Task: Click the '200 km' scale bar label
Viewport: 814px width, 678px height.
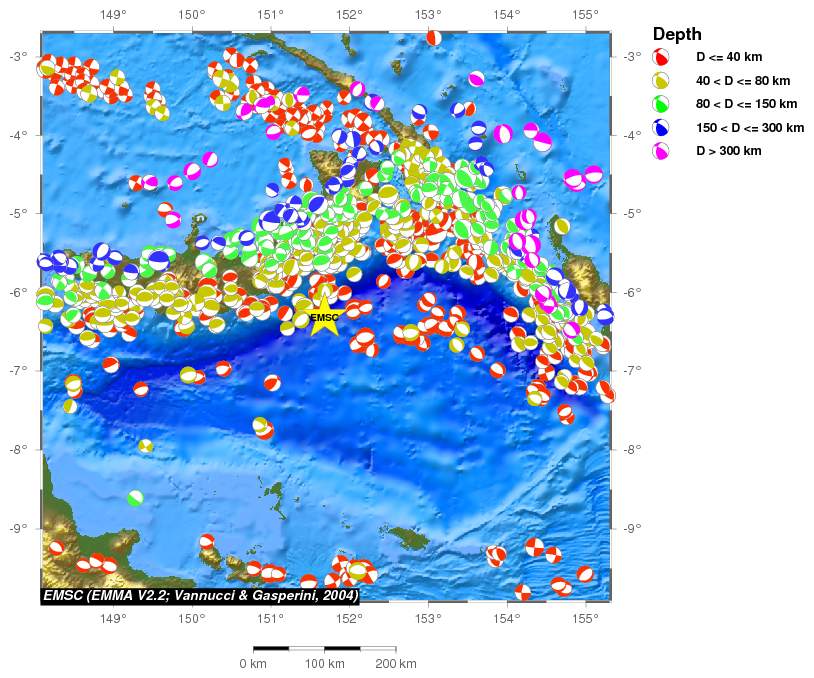Action: point(394,664)
